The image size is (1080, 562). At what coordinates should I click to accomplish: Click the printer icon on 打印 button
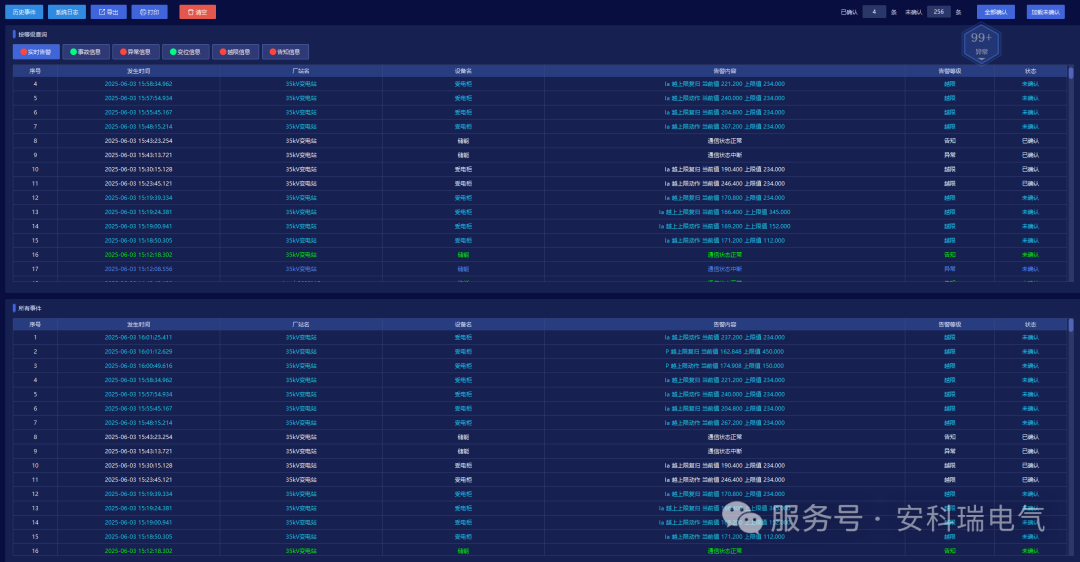pyautogui.click(x=142, y=12)
